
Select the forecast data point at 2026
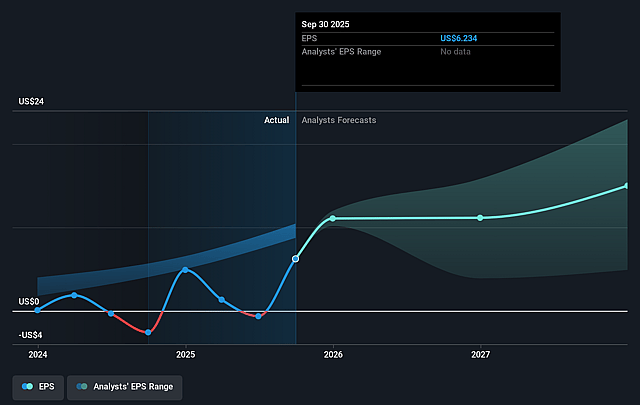[x=333, y=218]
